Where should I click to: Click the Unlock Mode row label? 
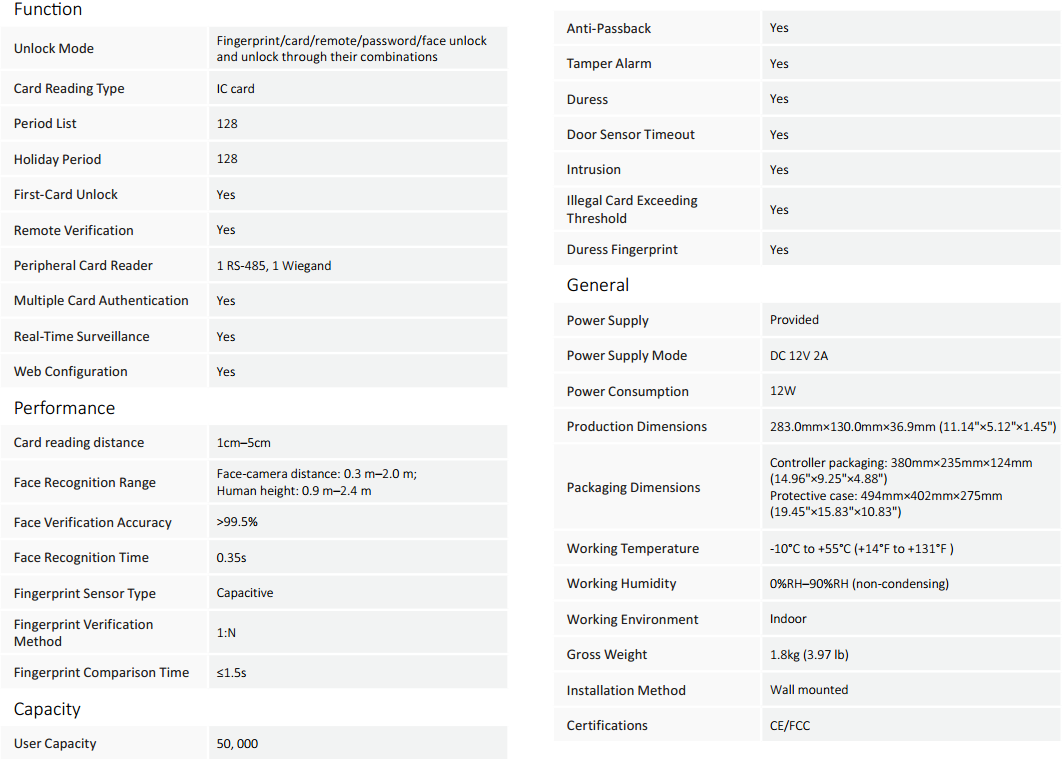coord(54,49)
